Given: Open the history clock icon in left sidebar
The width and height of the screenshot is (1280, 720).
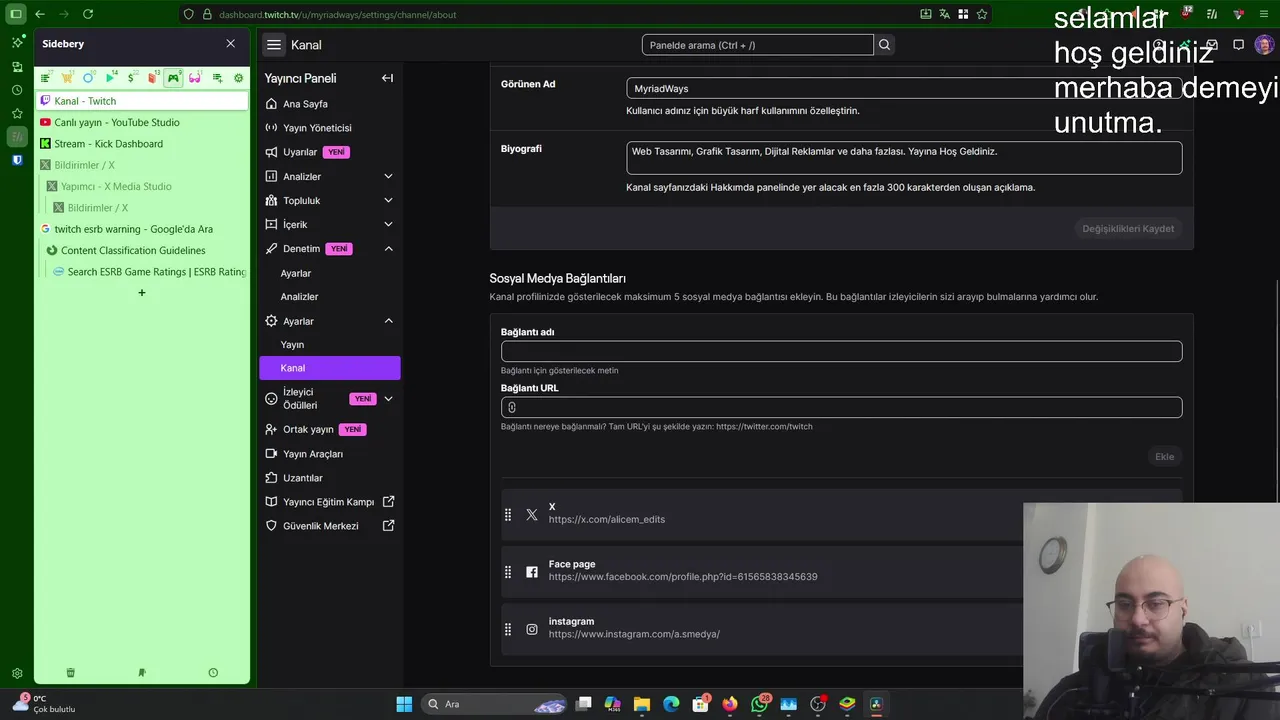Looking at the screenshot, I should [17, 90].
